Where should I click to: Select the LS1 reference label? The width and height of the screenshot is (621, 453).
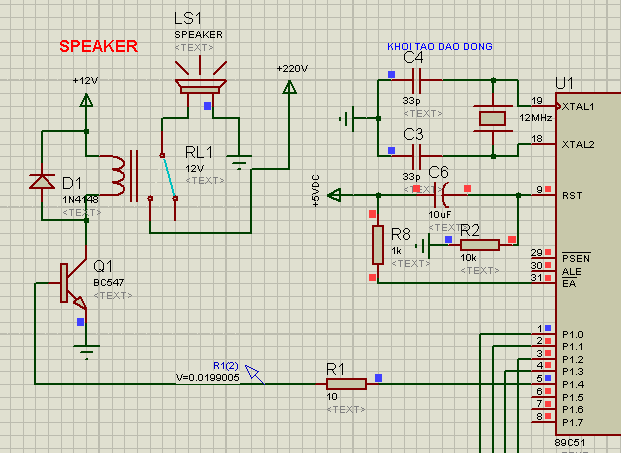click(188, 18)
